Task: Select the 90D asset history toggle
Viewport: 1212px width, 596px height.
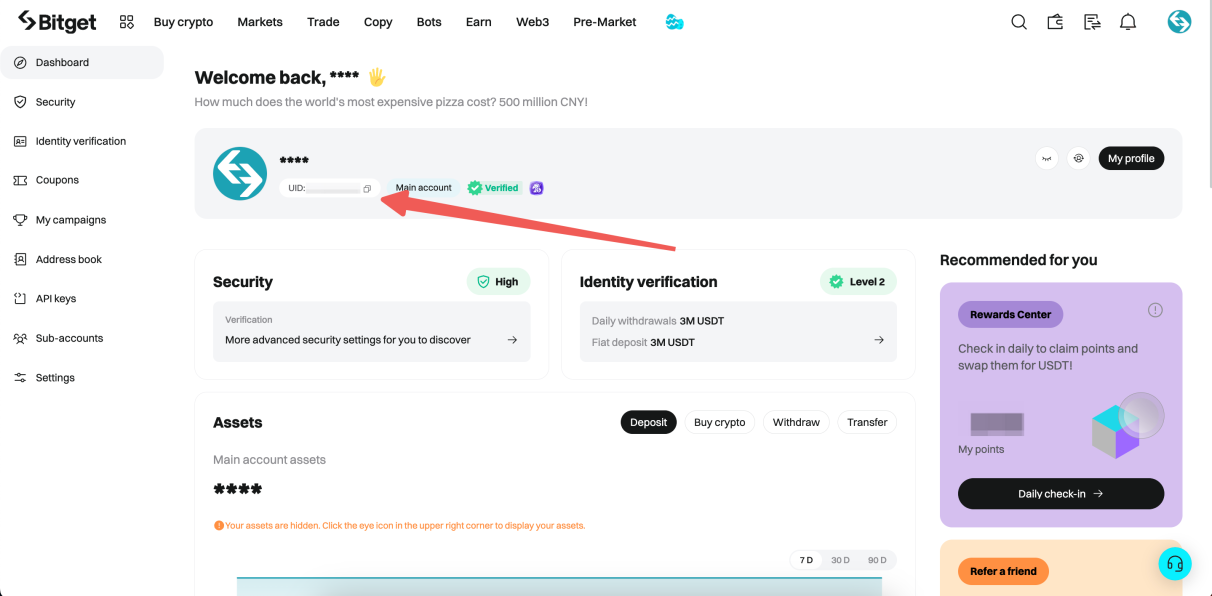Action: point(875,560)
